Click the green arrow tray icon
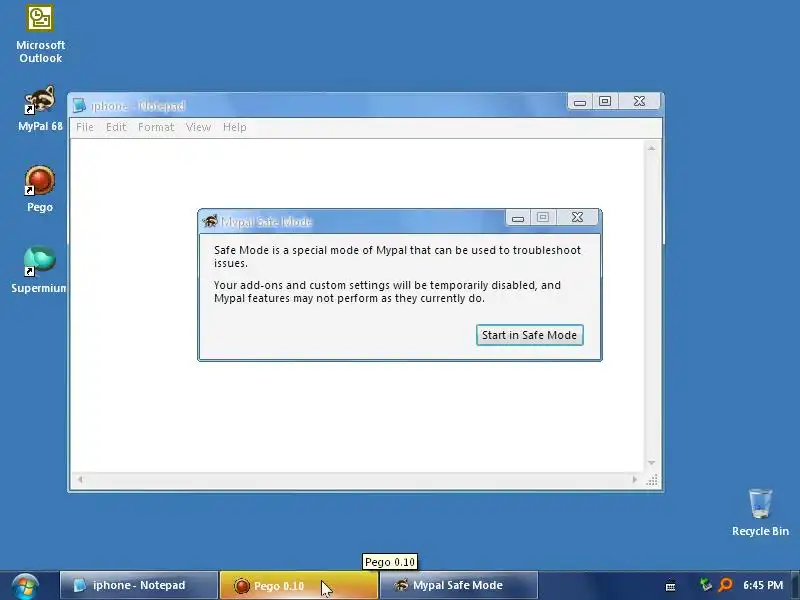This screenshot has width=800, height=600. point(706,584)
